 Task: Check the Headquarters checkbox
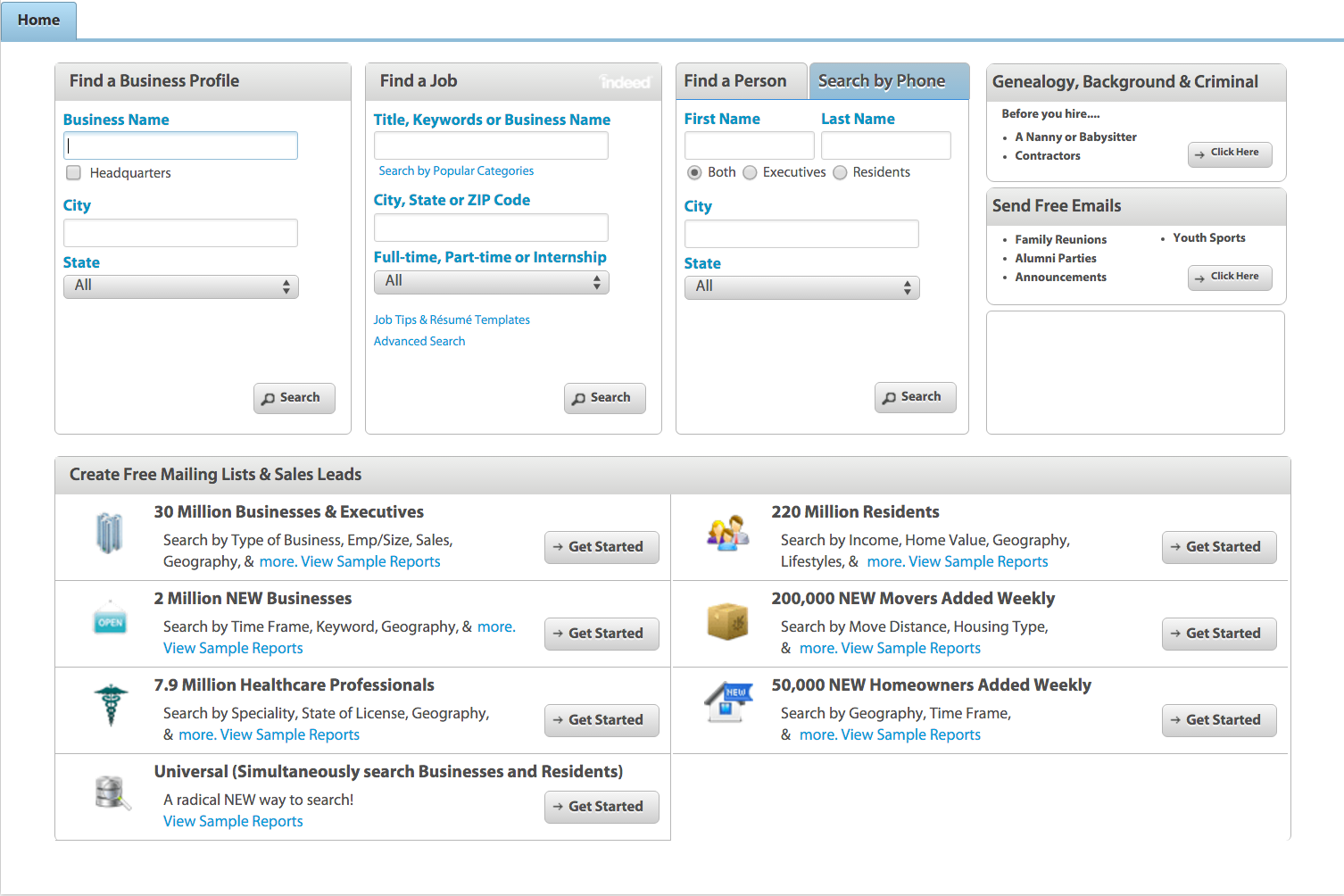point(74,173)
